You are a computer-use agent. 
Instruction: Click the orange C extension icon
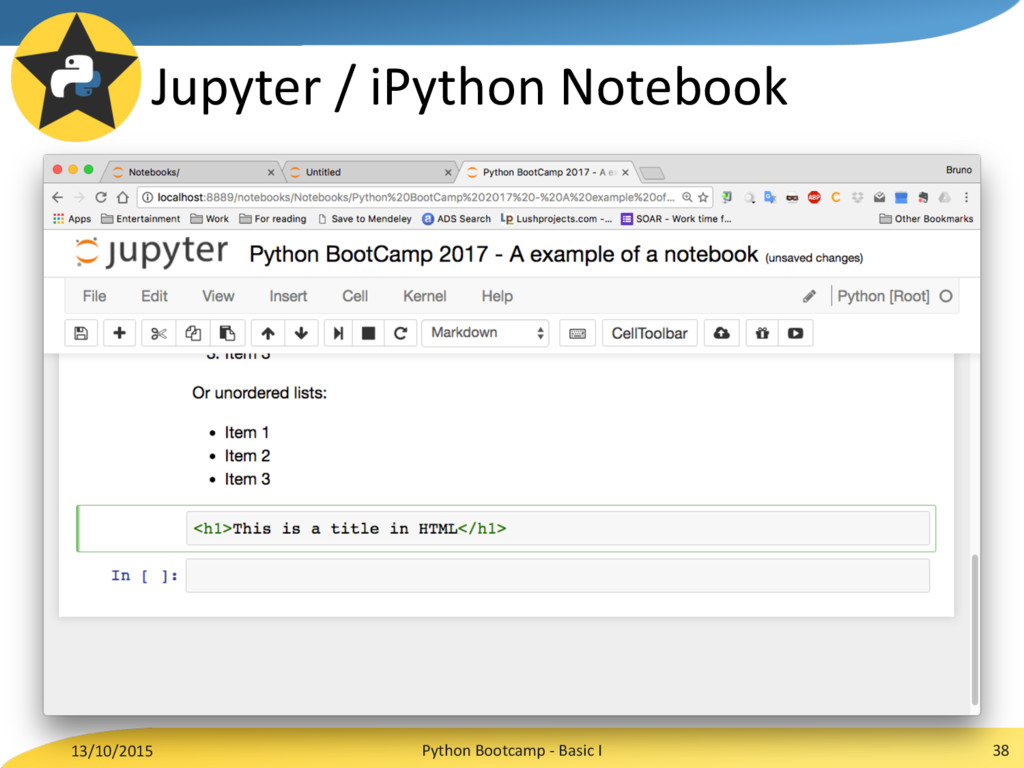(835, 197)
